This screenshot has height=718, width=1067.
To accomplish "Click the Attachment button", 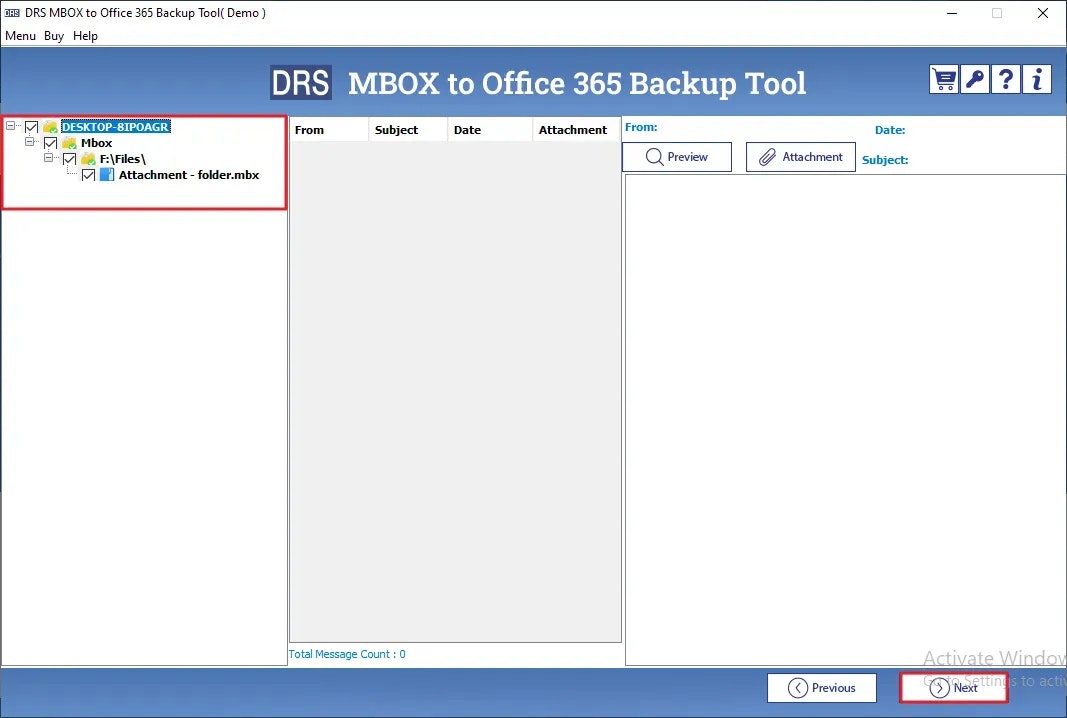I will click(x=801, y=157).
